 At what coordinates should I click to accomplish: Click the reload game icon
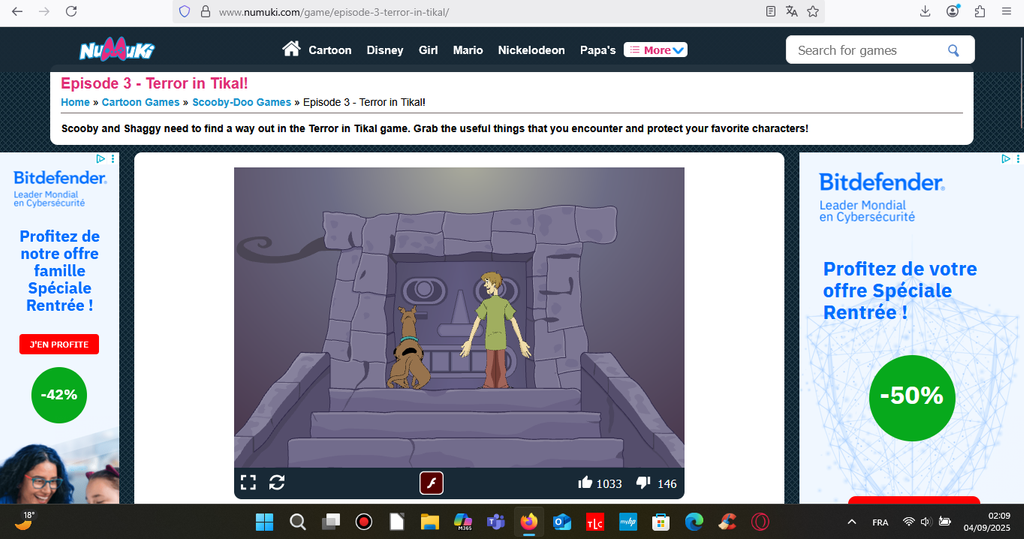[x=277, y=483]
